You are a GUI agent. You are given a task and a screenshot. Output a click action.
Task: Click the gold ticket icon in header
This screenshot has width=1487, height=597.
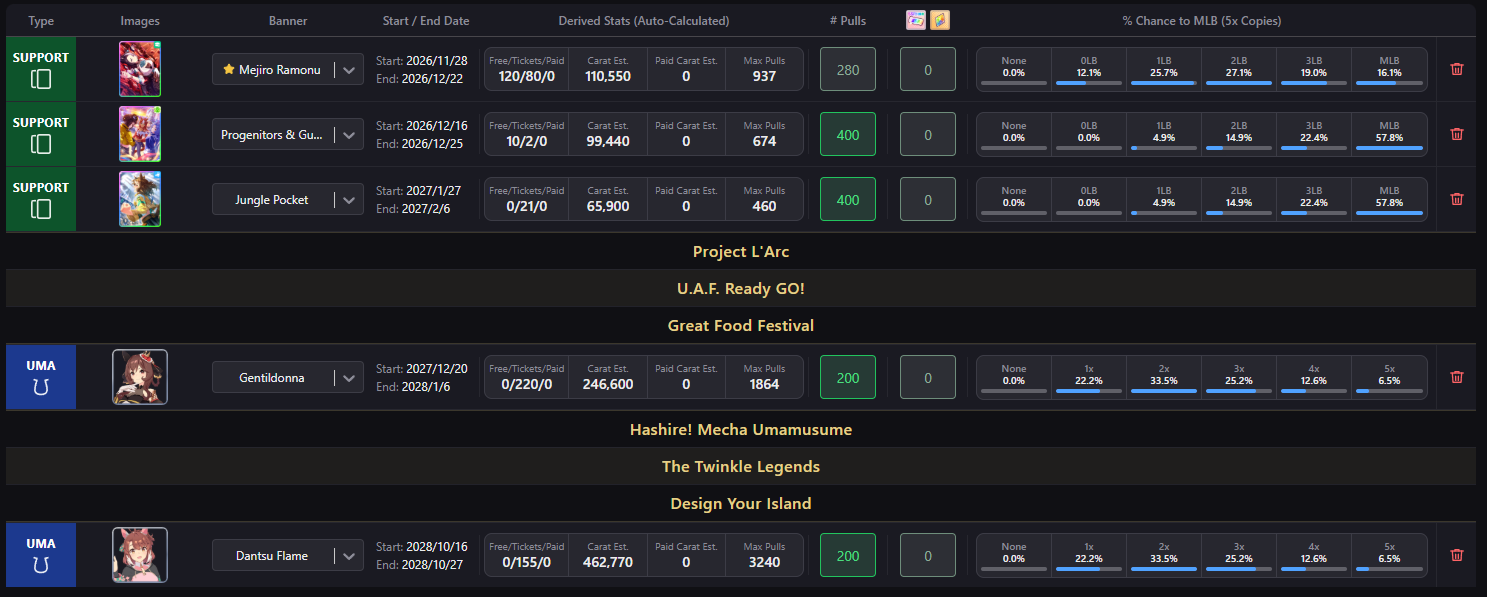pos(940,20)
